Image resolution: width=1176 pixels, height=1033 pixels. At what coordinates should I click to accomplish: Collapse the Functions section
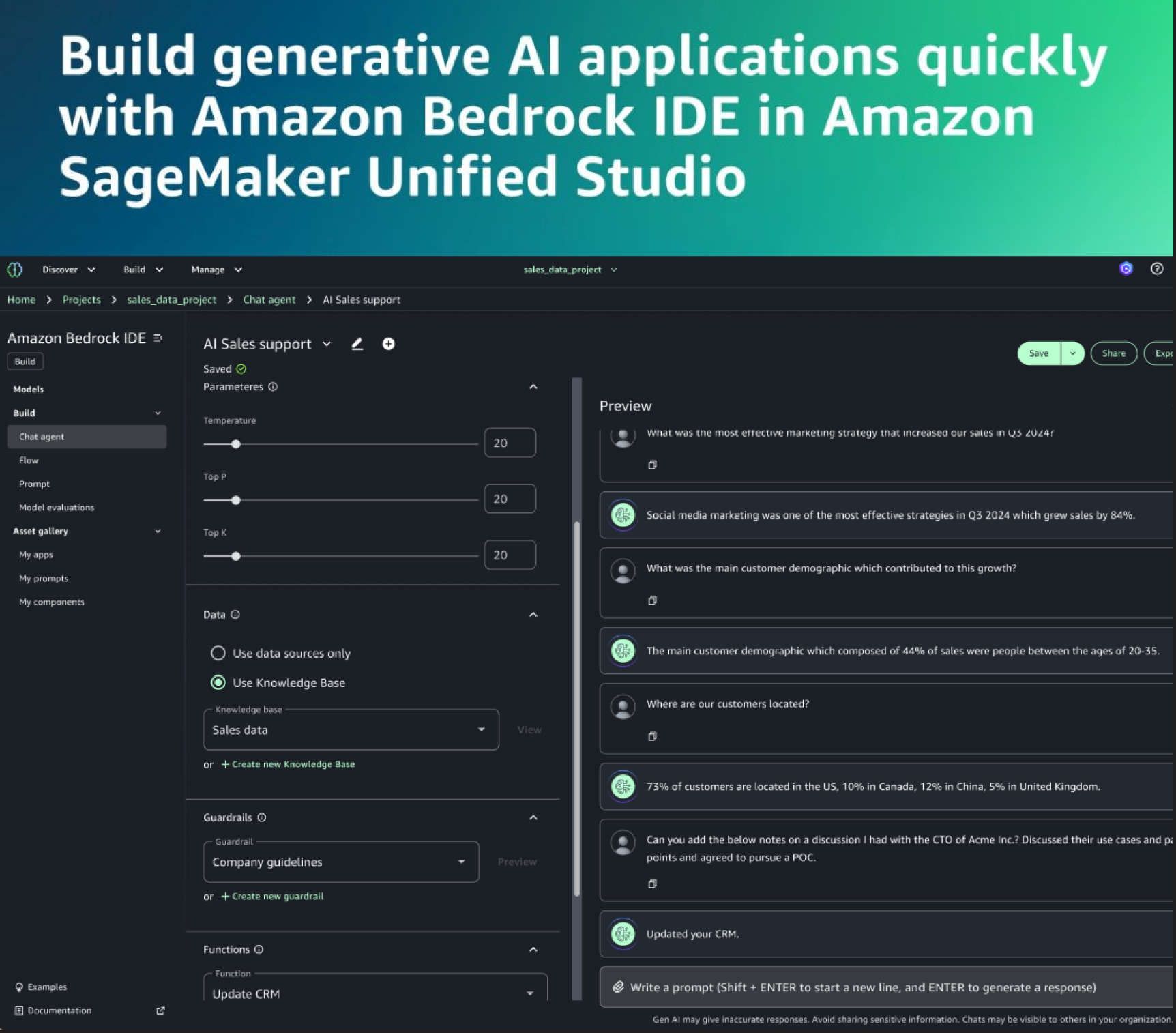point(533,950)
